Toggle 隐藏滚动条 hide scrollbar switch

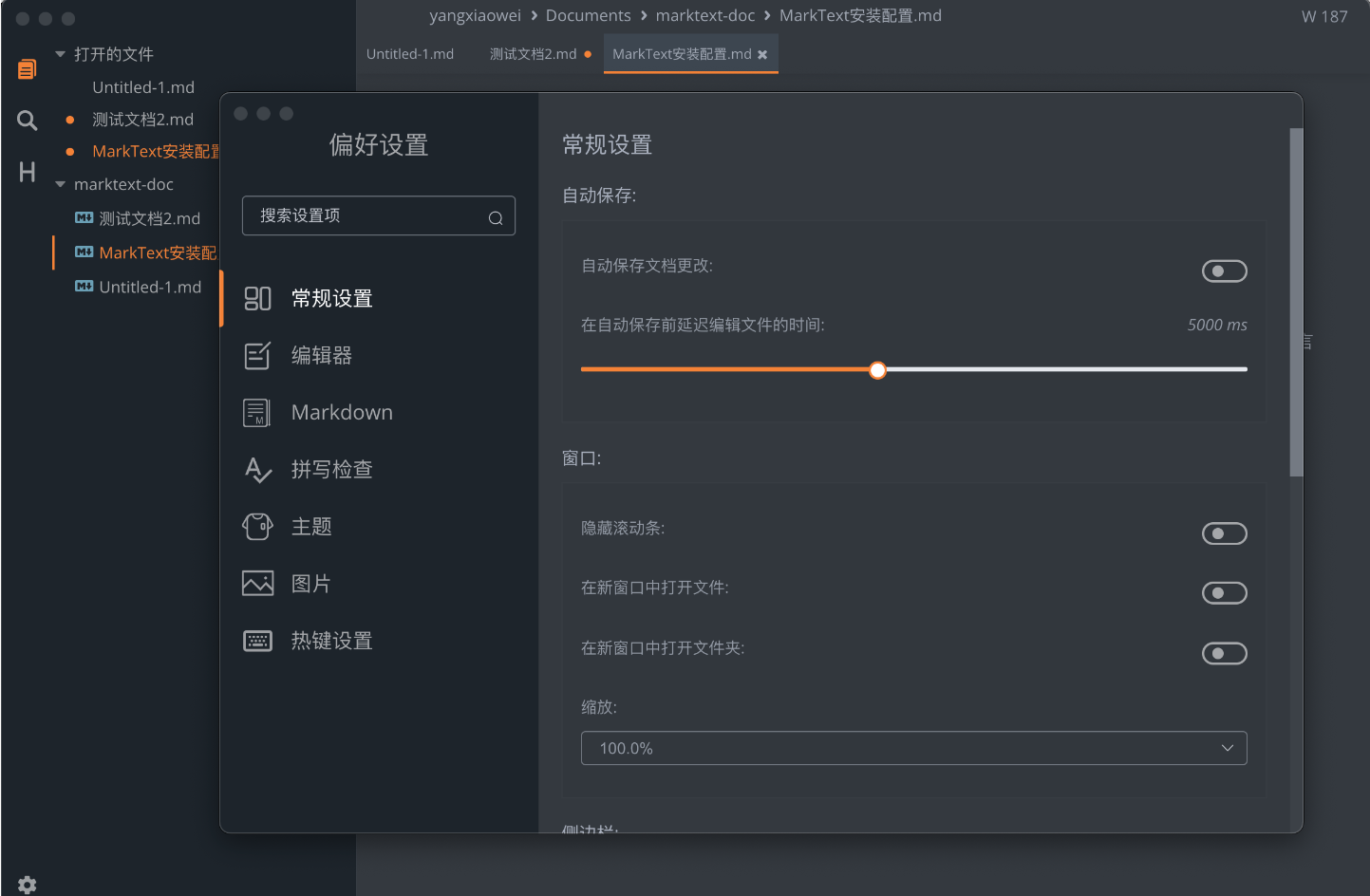(1224, 533)
